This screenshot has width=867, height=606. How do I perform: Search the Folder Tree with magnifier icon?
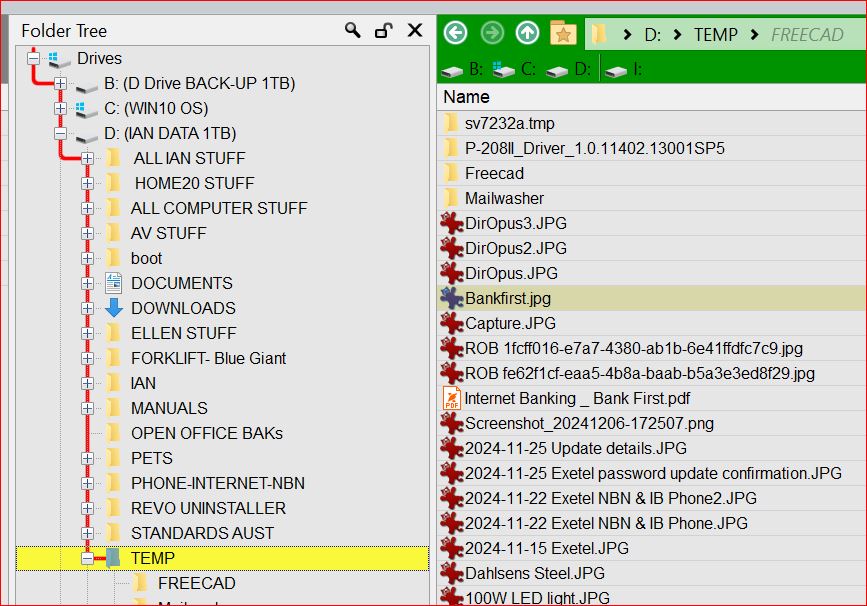(x=352, y=30)
